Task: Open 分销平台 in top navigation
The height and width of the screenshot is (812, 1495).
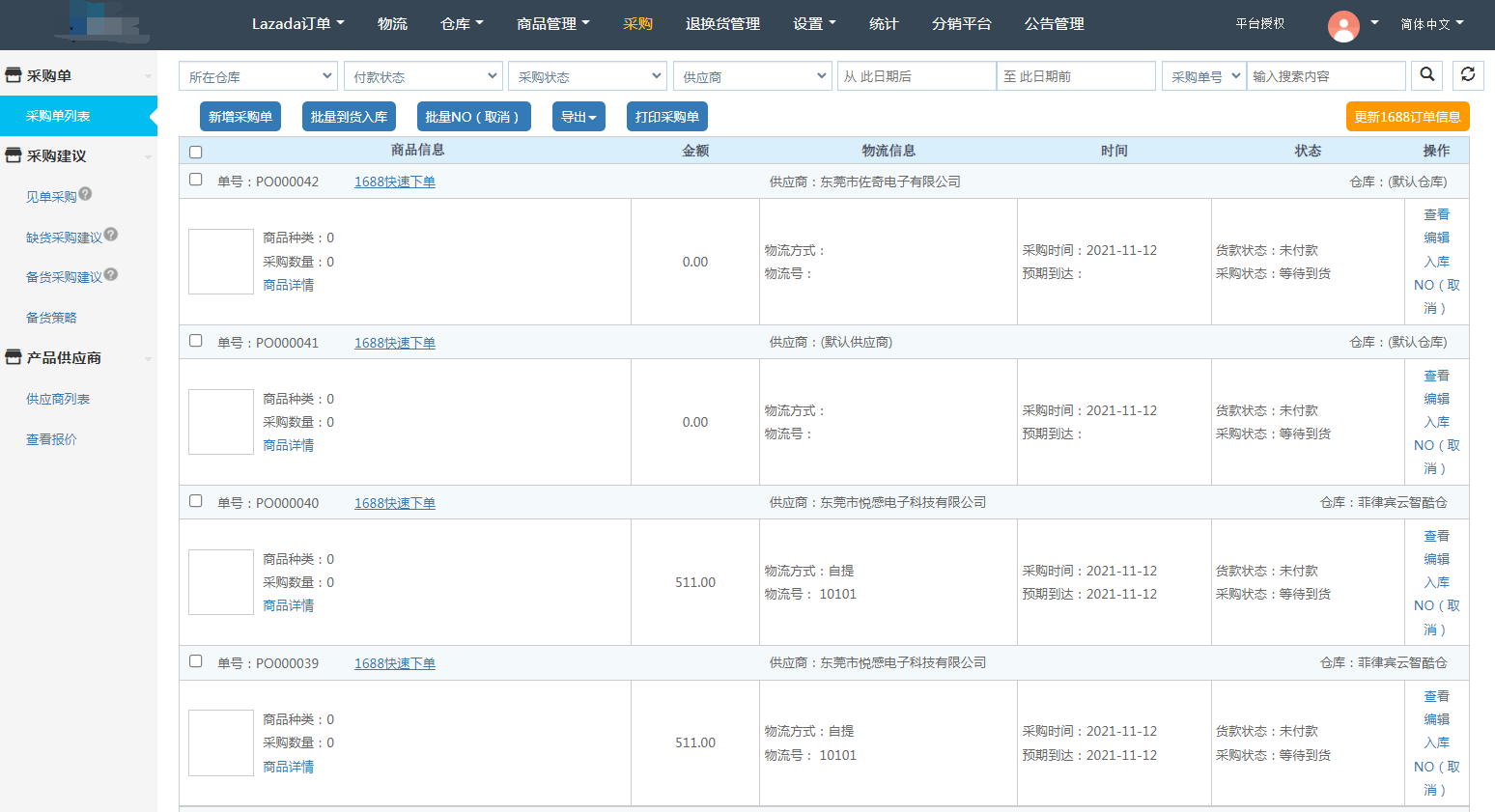Action: (962, 24)
